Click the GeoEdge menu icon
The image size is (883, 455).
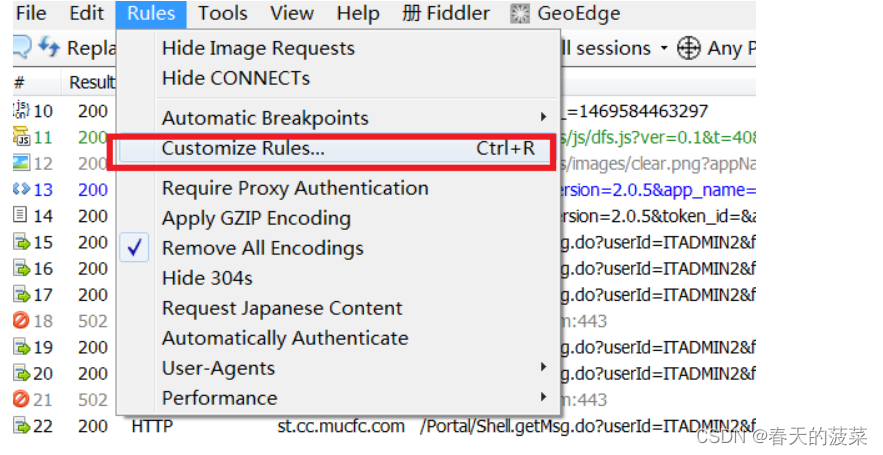[519, 14]
